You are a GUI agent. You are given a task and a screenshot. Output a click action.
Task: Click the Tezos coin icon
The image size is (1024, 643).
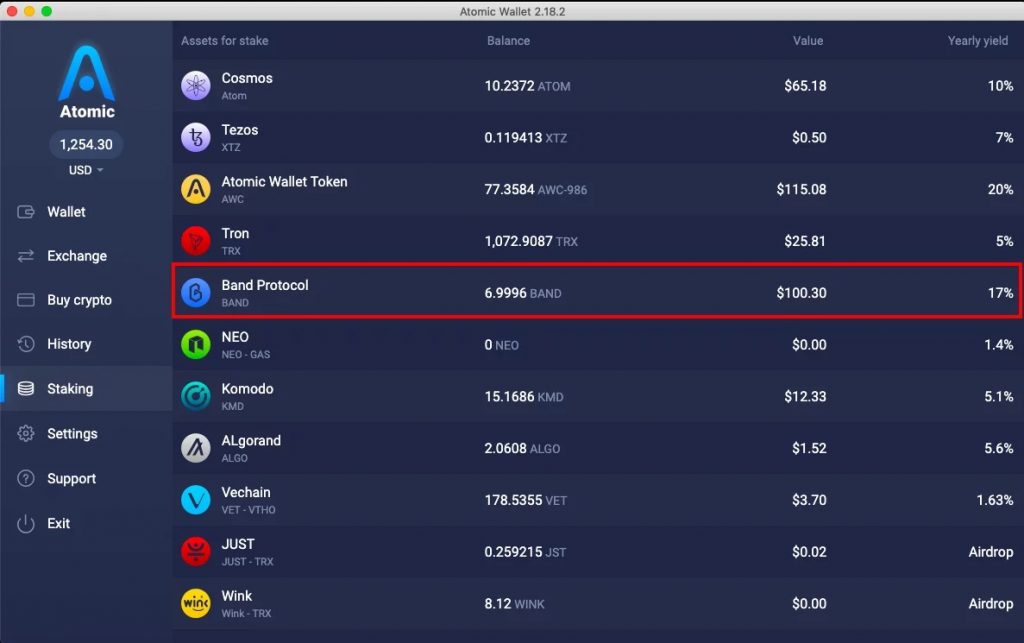195,137
